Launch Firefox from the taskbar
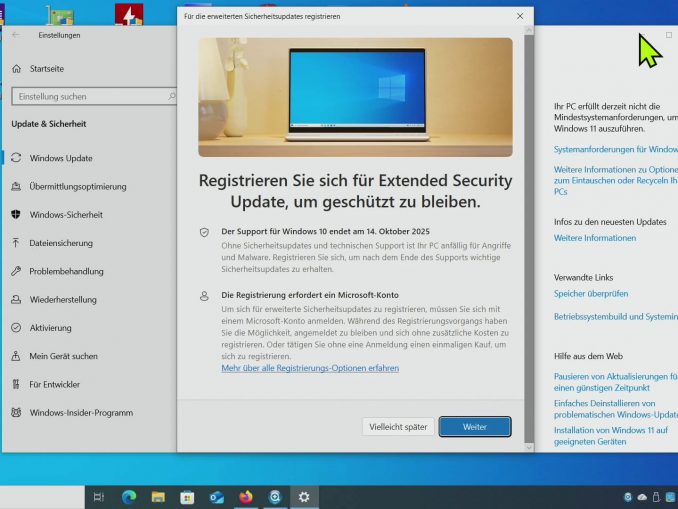The image size is (678, 509). pos(246,497)
